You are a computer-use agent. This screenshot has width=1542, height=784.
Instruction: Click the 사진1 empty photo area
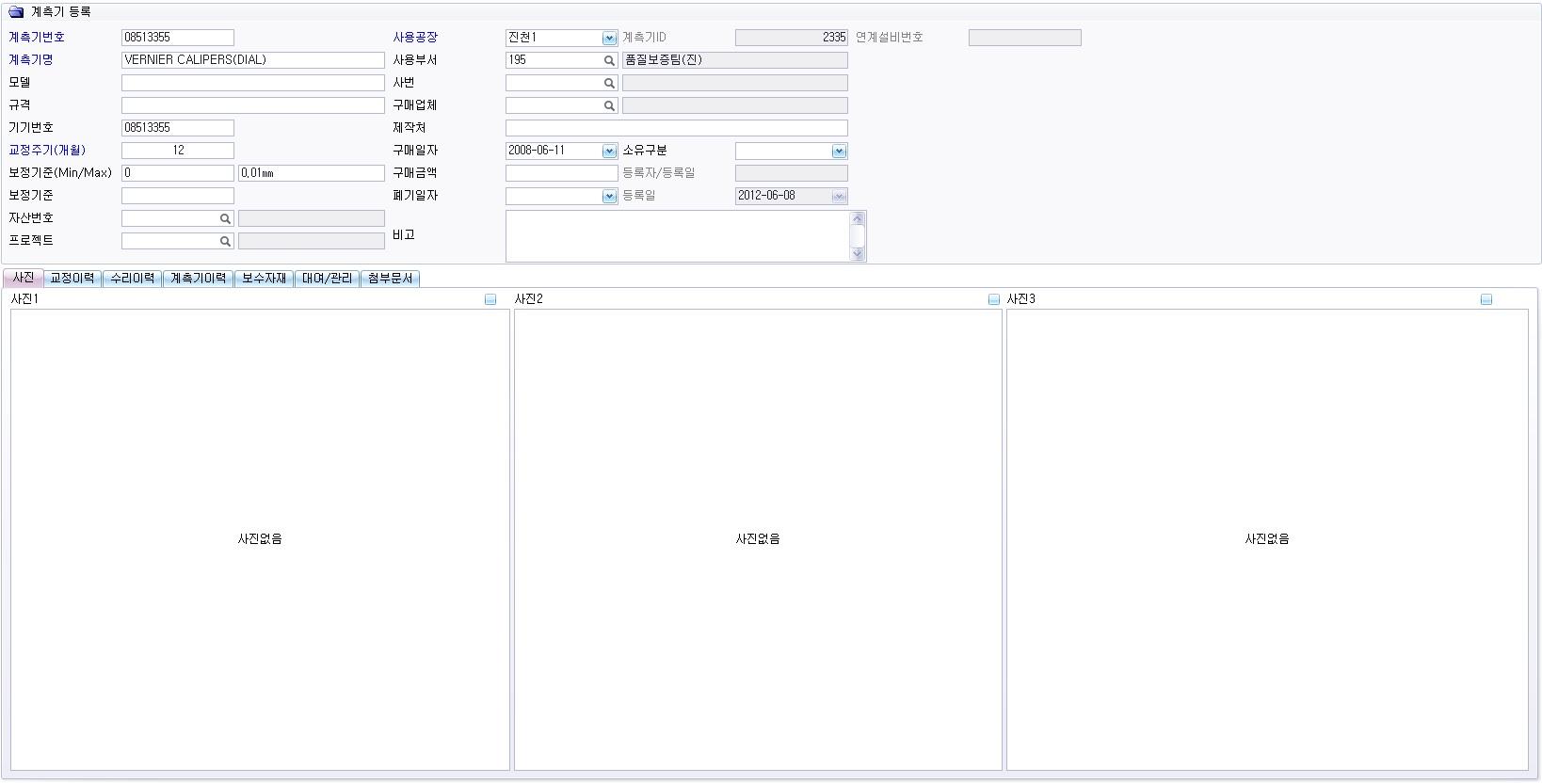pyautogui.click(x=260, y=538)
